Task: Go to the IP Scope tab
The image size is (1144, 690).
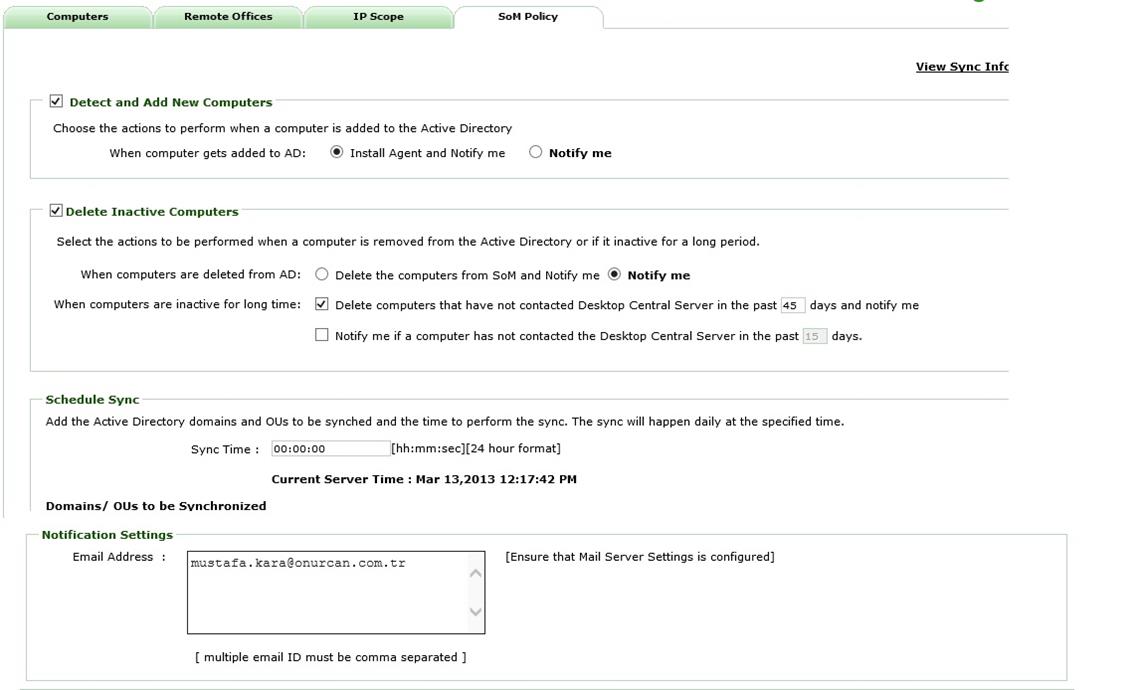Action: [x=378, y=17]
